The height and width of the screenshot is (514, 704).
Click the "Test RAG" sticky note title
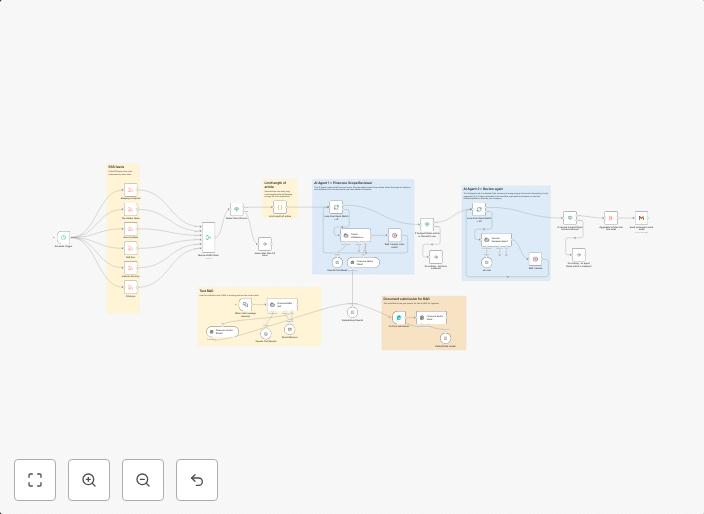pyautogui.click(x=206, y=291)
